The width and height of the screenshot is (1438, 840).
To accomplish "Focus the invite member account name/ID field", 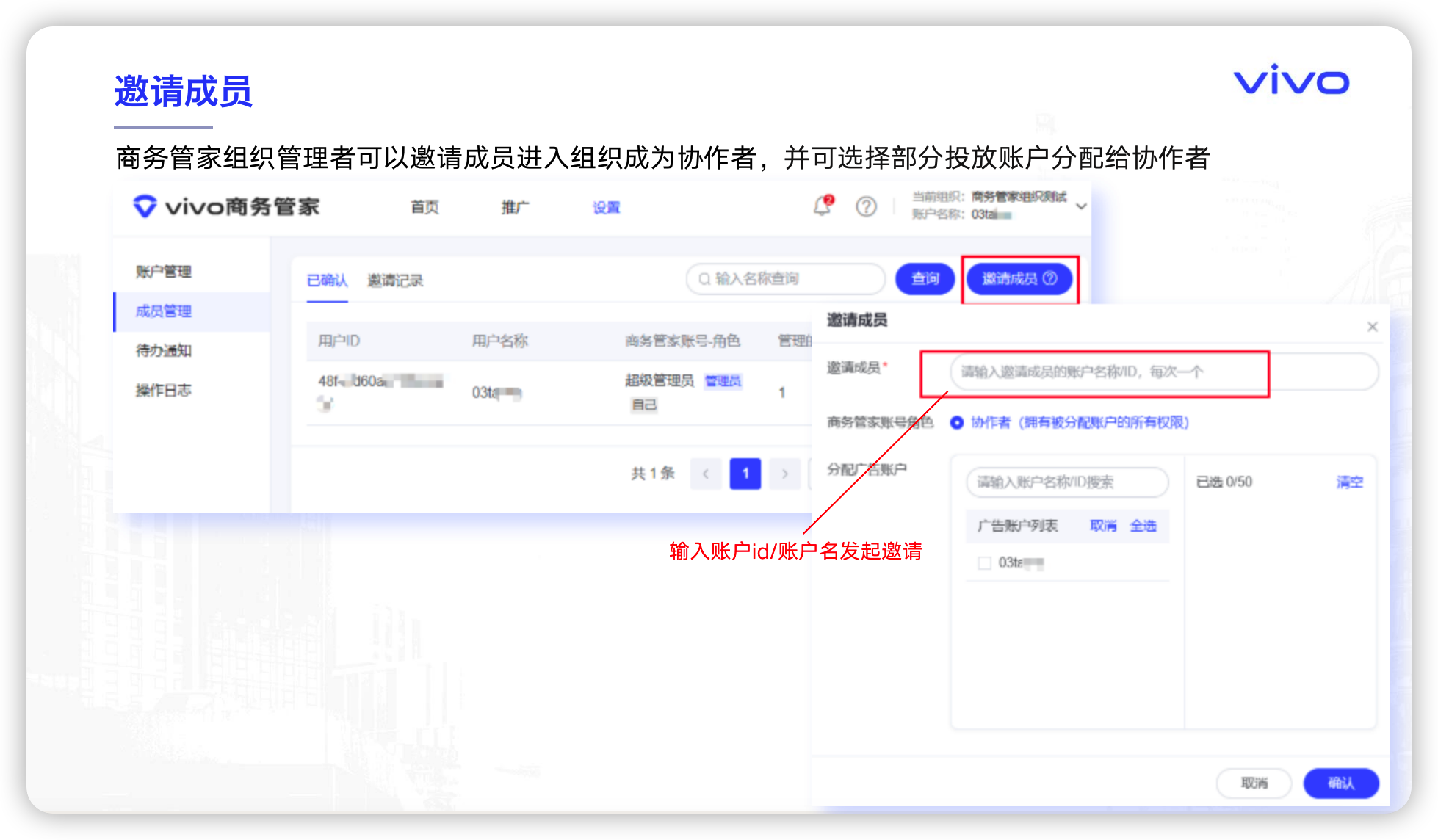I will 1102,372.
